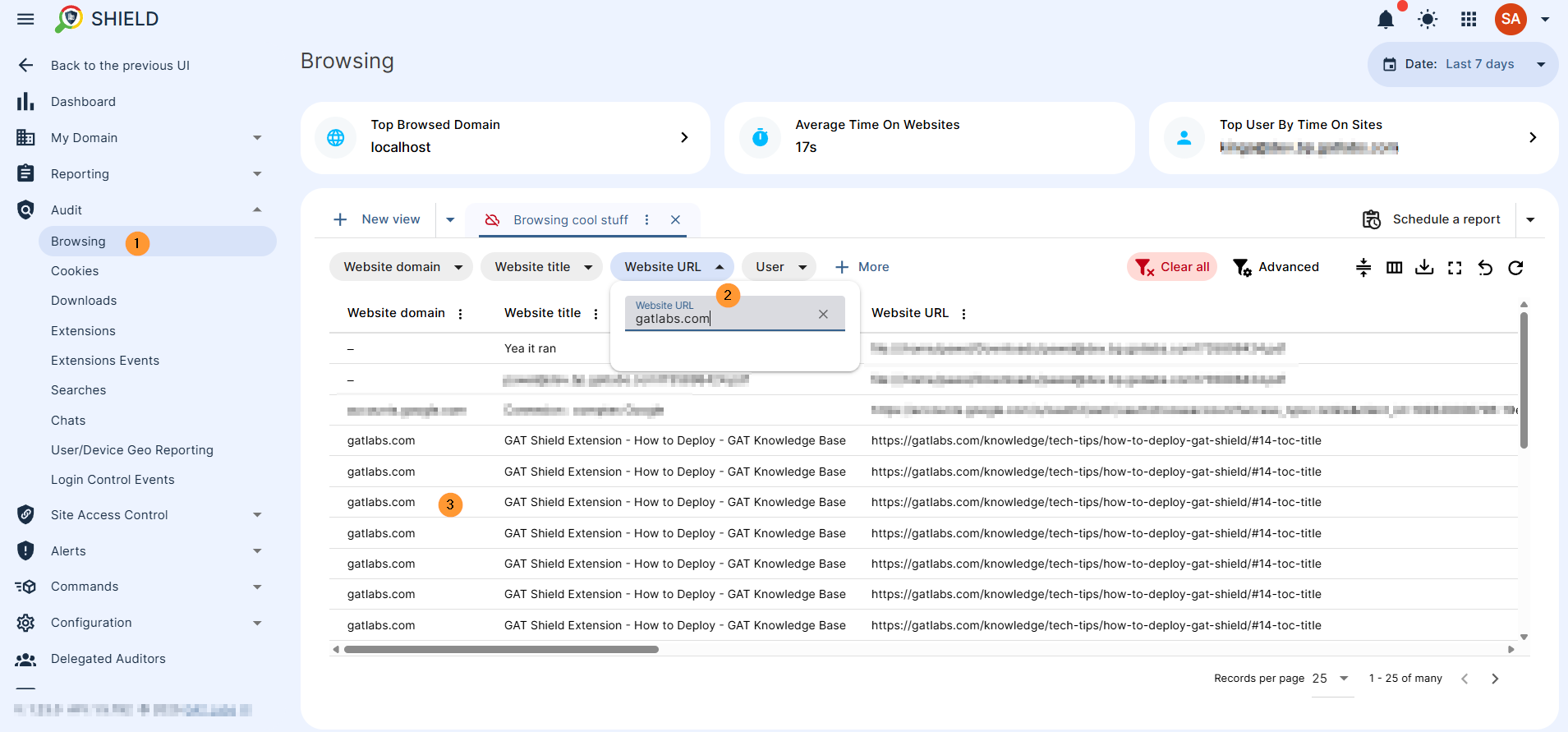This screenshot has width=1568, height=732.
Task: Click Clear all filters
Action: (x=1172, y=267)
